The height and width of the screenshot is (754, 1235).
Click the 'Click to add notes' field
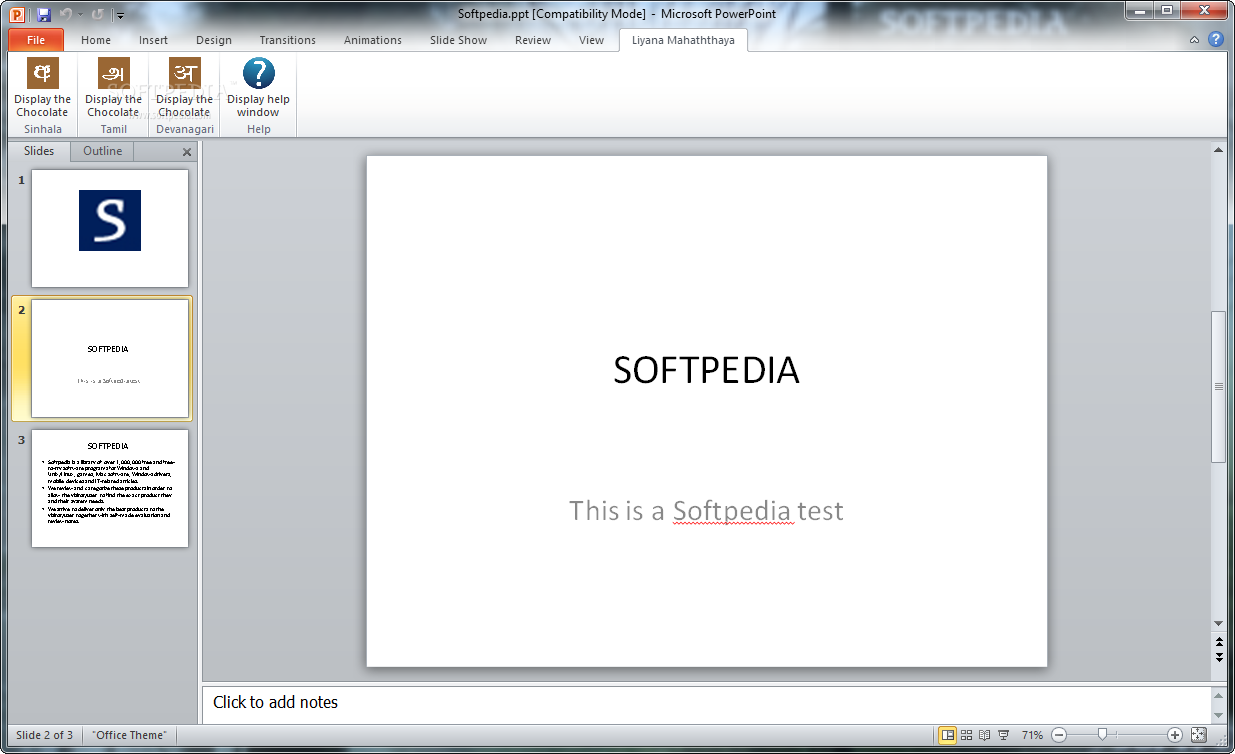click(x=706, y=704)
